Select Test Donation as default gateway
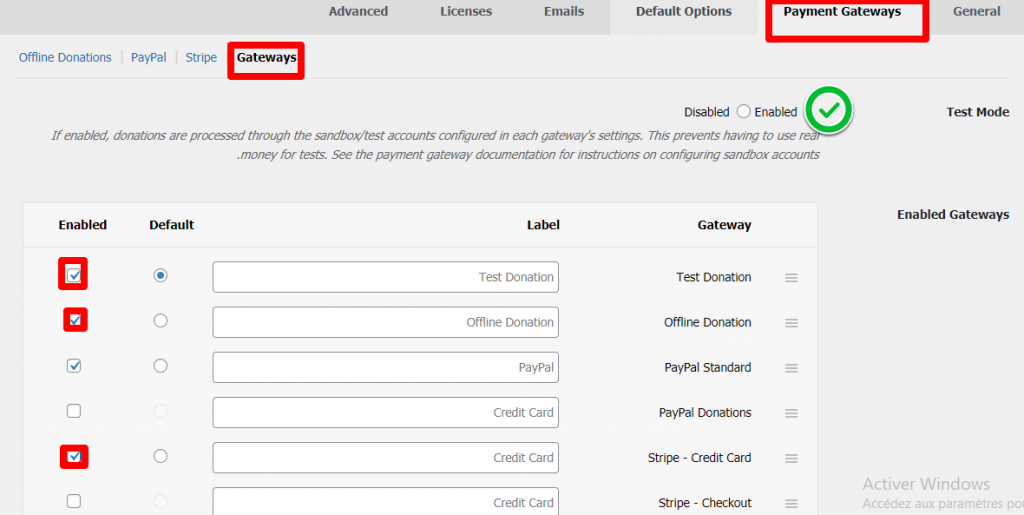Viewport: 1024px width, 515px height. point(160,275)
